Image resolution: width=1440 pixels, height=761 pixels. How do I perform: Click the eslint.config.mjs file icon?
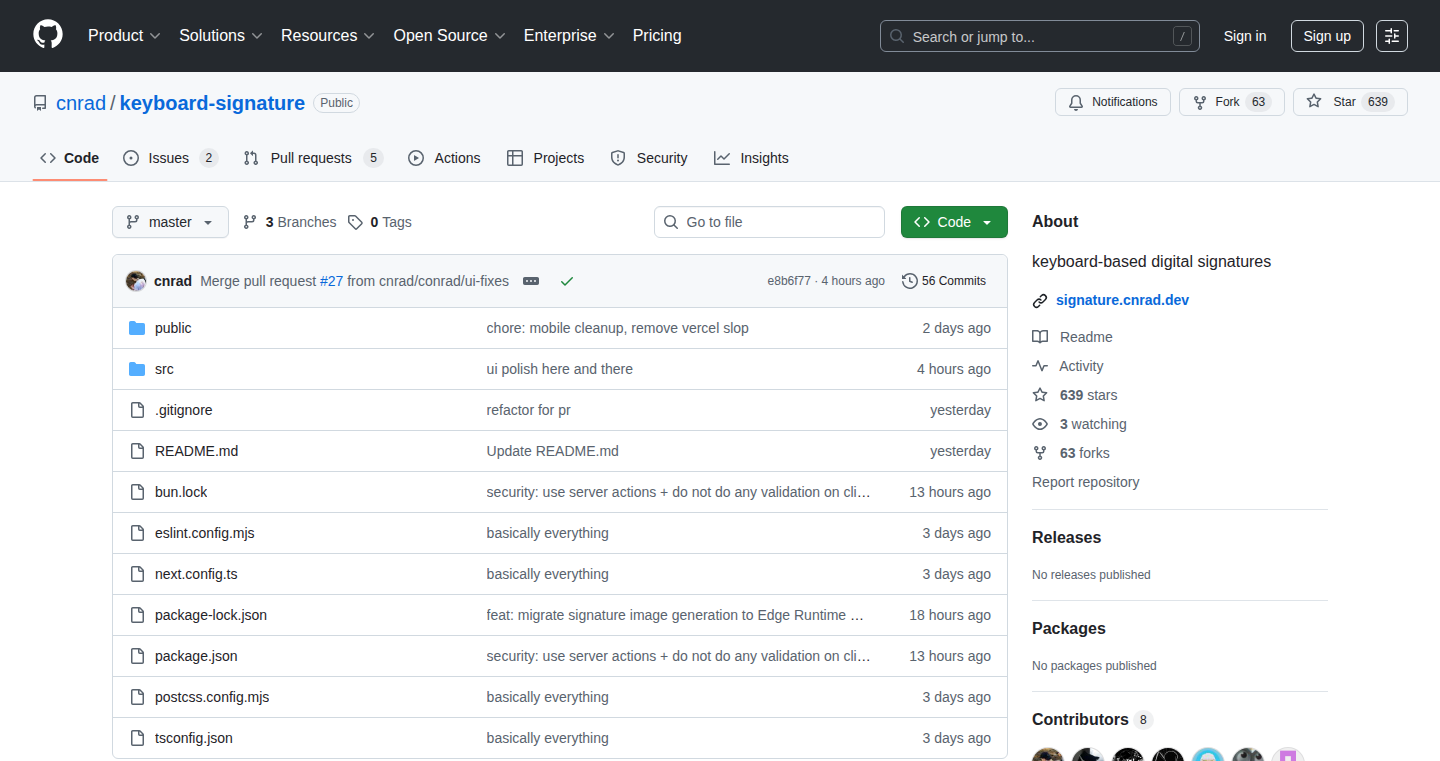[137, 533]
